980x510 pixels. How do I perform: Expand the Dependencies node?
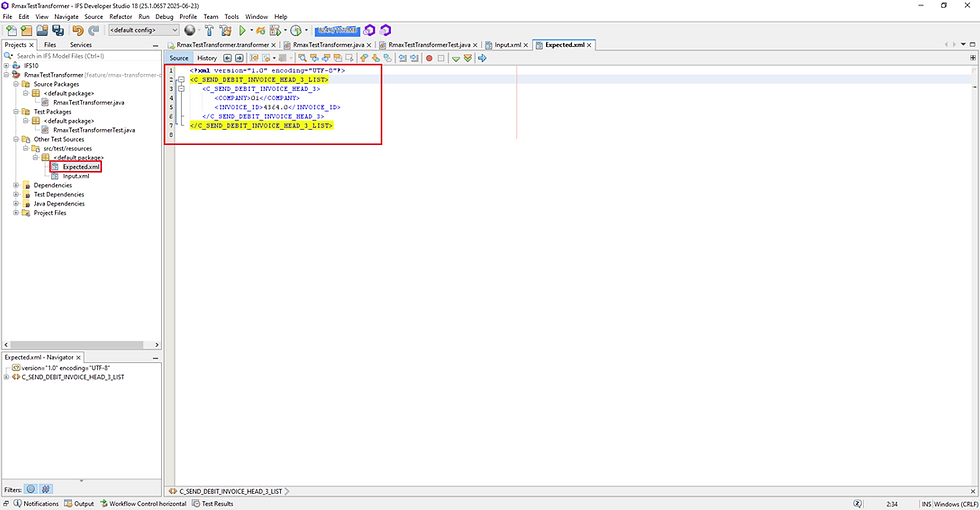pos(16,185)
